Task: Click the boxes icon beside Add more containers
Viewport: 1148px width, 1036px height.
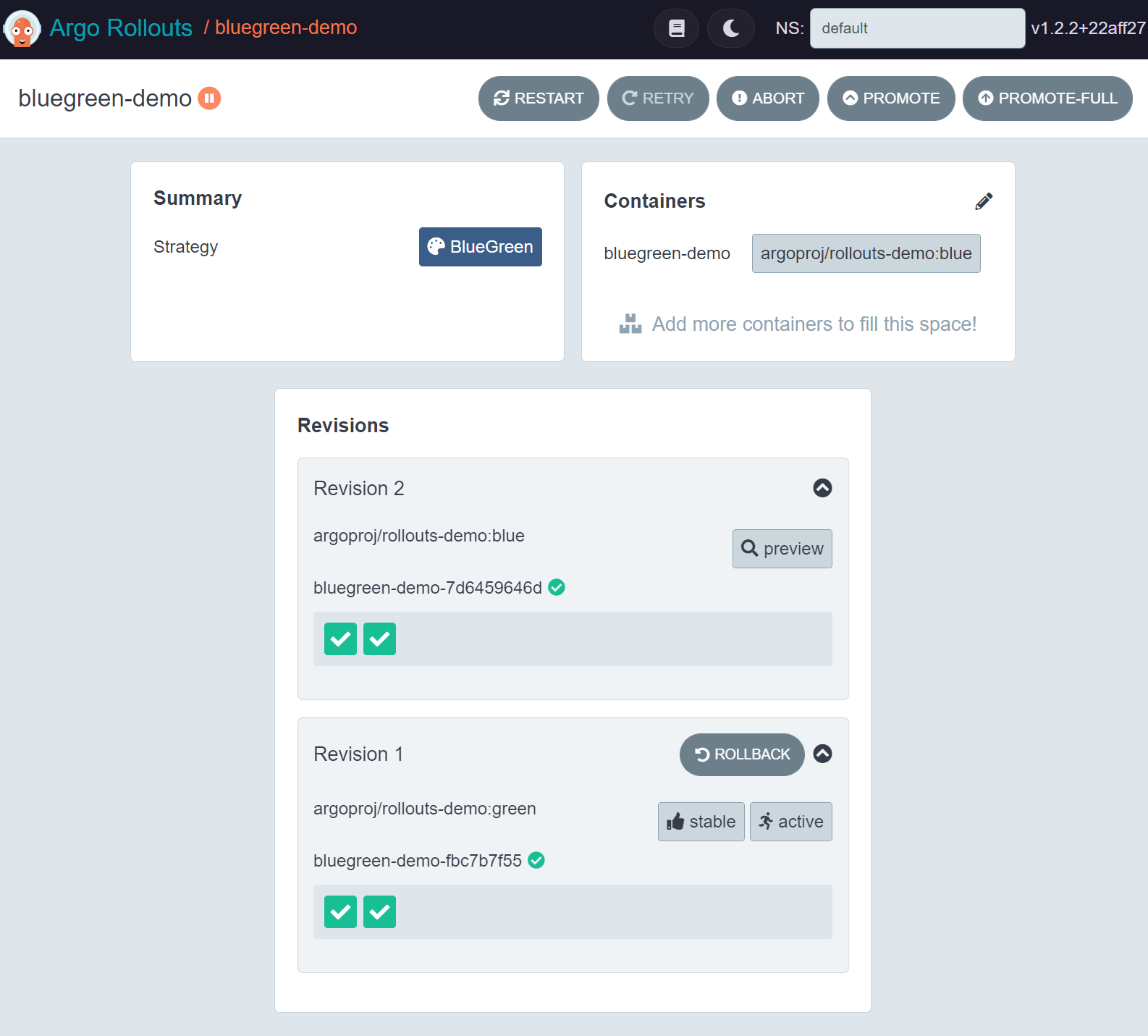Action: (630, 324)
